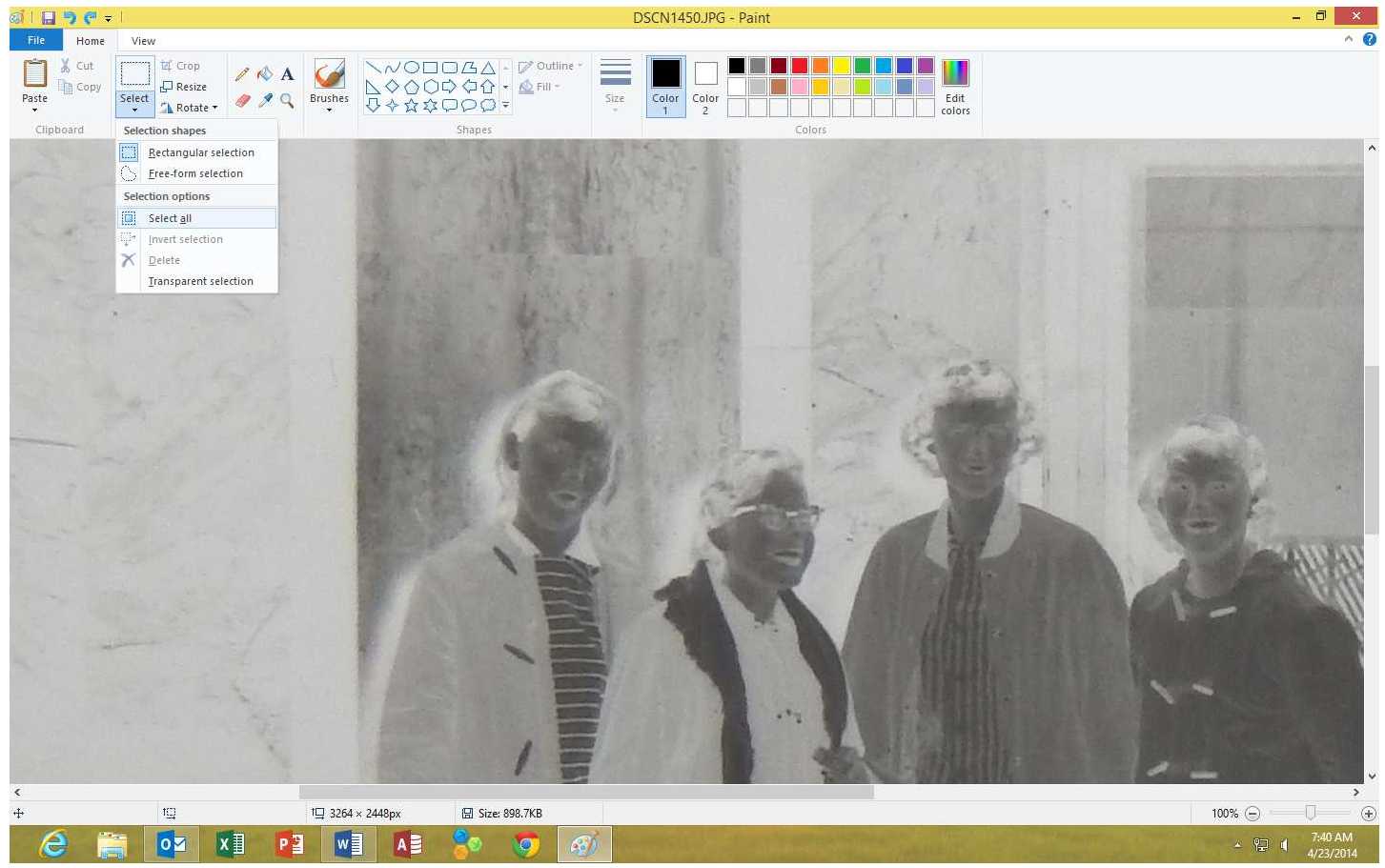Choose the Right arrow shape
Image resolution: width=1385 pixels, height=868 pixels.
pyautogui.click(x=449, y=87)
